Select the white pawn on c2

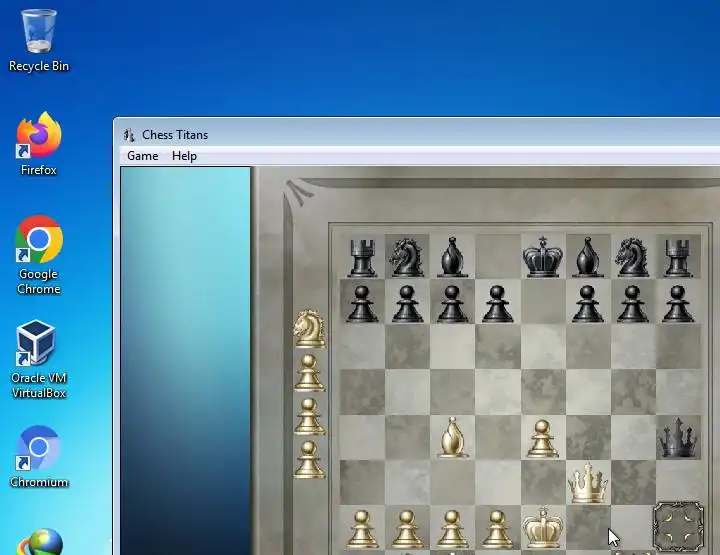click(452, 529)
